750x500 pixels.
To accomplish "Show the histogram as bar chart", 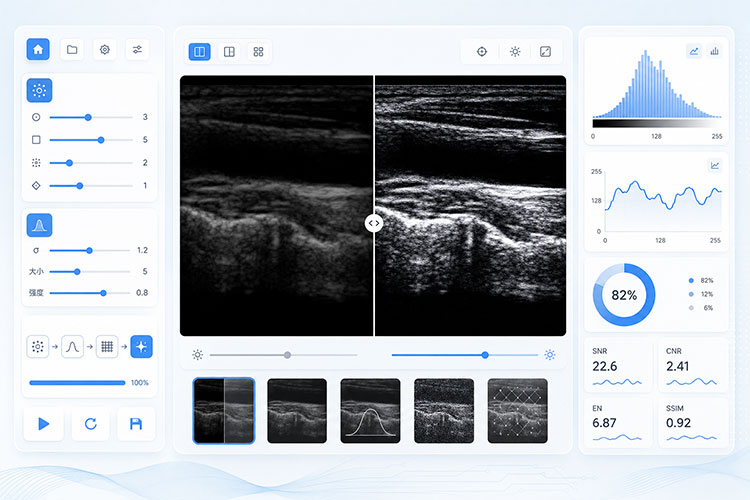I will (715, 51).
